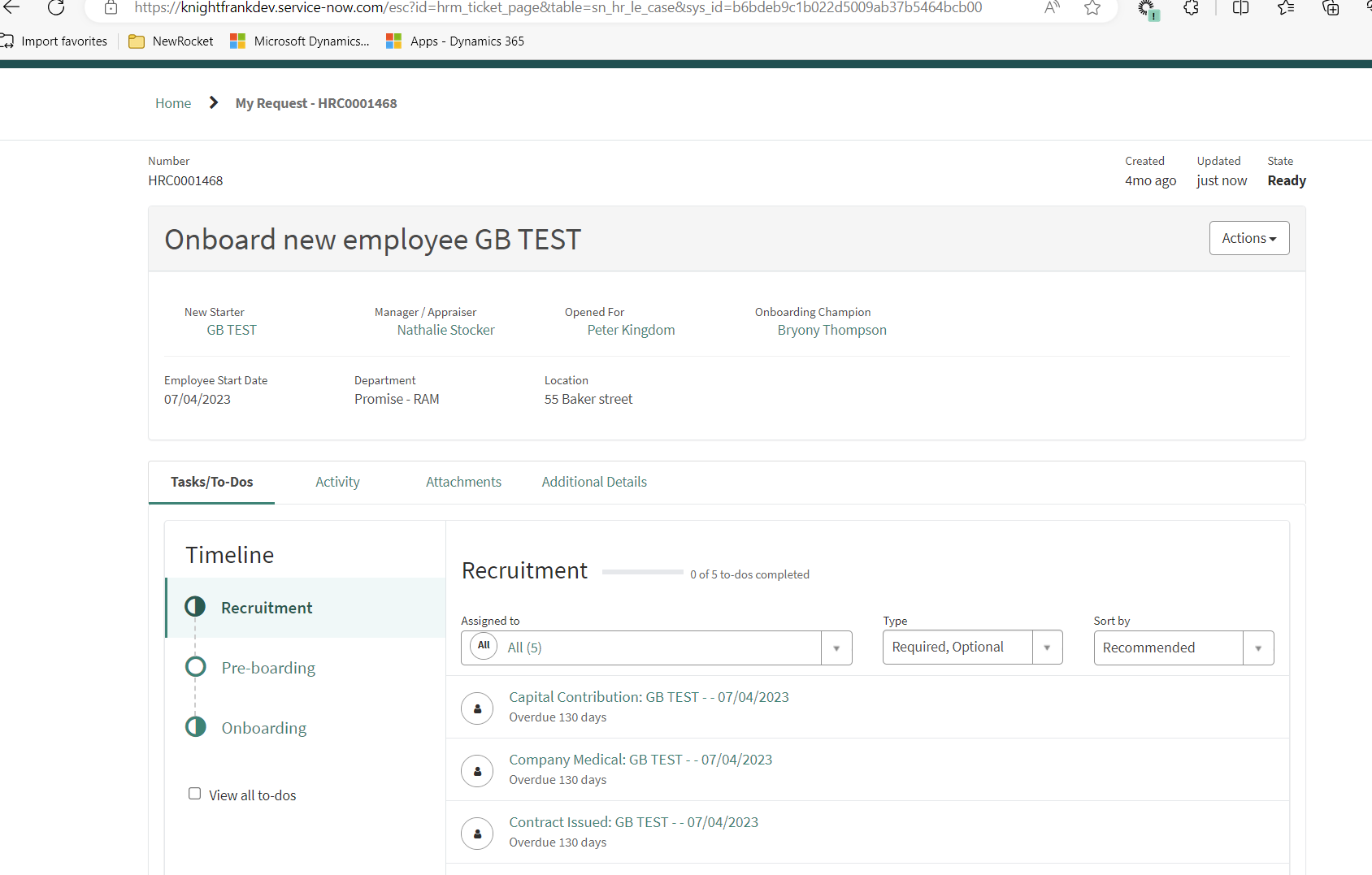Click the Peter Kingdom opened-for name
The image size is (1372, 875).
click(x=631, y=330)
